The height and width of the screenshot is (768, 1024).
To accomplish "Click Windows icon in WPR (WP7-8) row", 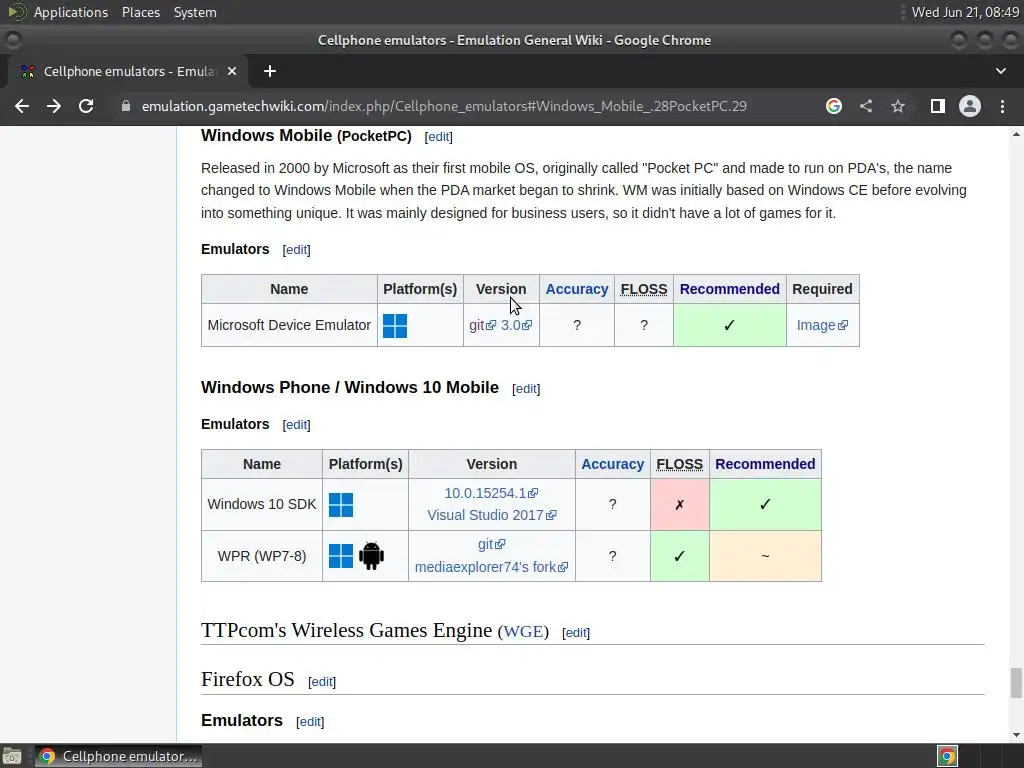I will 341,556.
